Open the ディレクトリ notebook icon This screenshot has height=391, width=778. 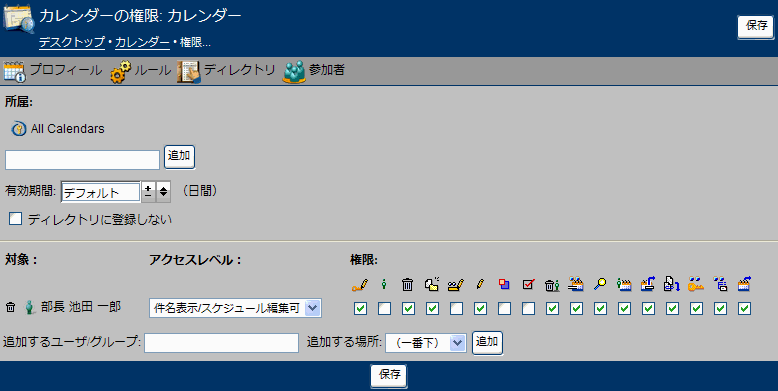(x=189, y=71)
